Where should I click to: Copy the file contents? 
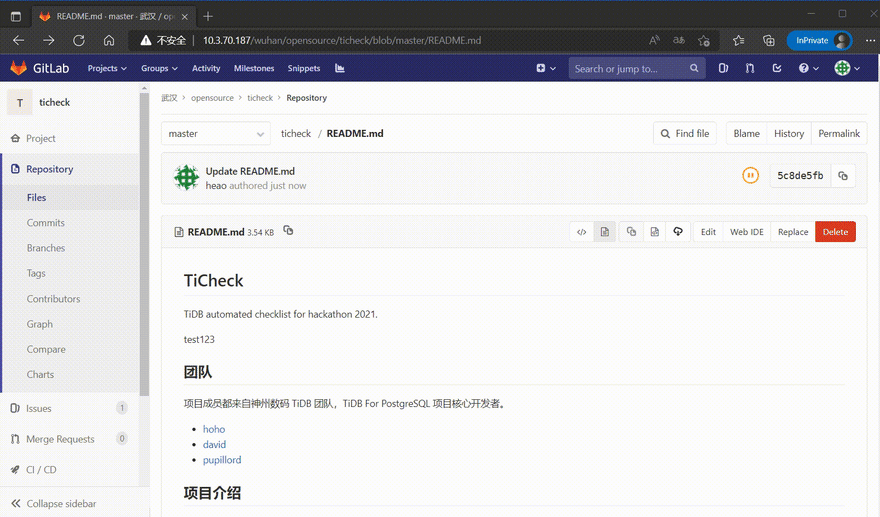pos(631,232)
